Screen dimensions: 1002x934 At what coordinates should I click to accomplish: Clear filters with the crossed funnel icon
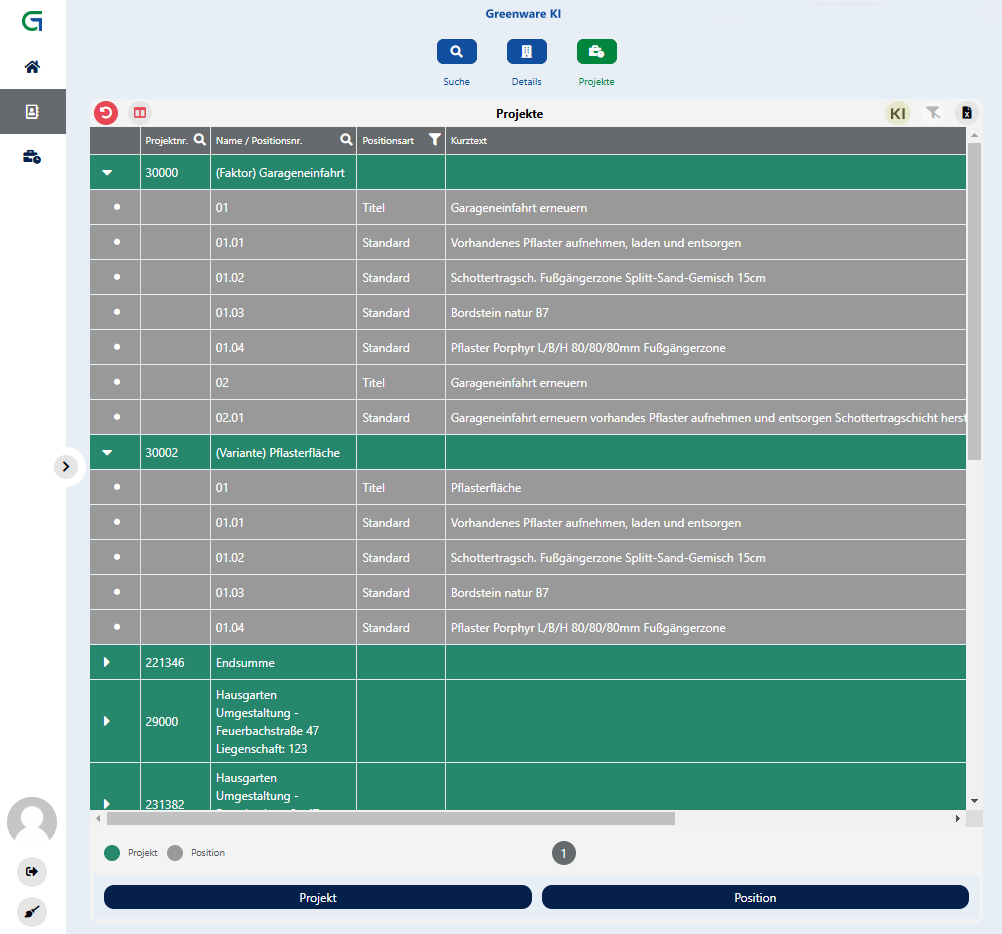point(933,113)
